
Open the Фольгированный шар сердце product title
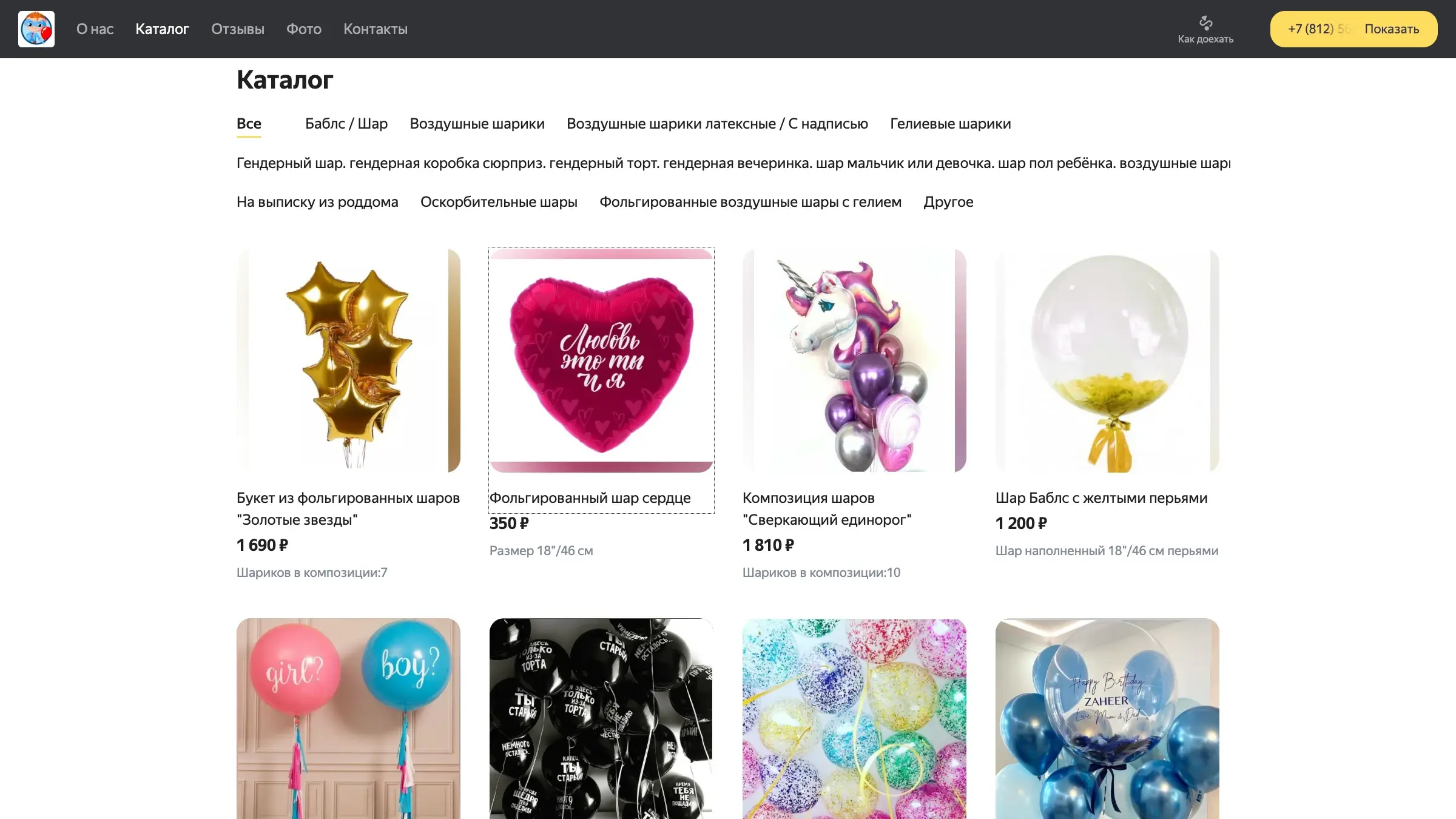(590, 498)
